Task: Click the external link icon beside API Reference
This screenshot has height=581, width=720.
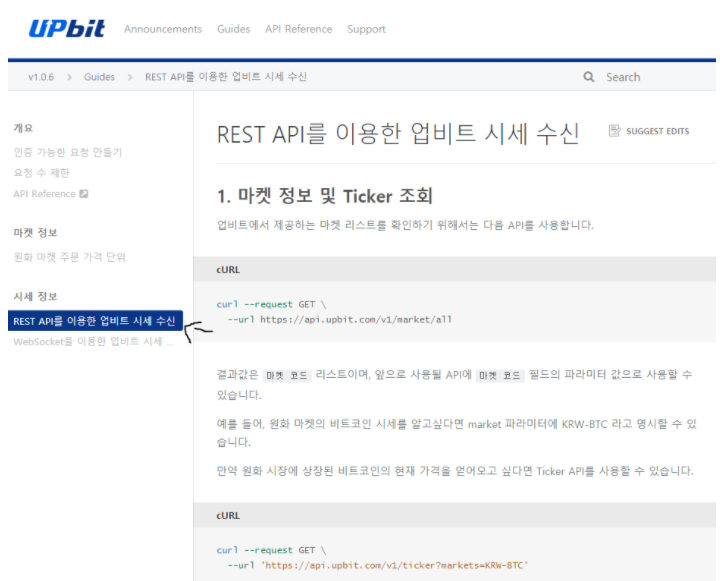Action: click(84, 194)
